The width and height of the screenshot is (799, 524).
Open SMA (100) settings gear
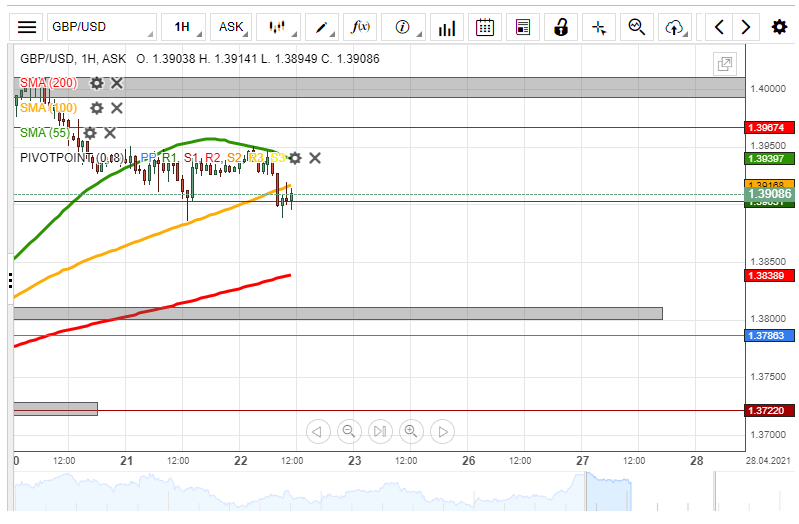click(96, 108)
